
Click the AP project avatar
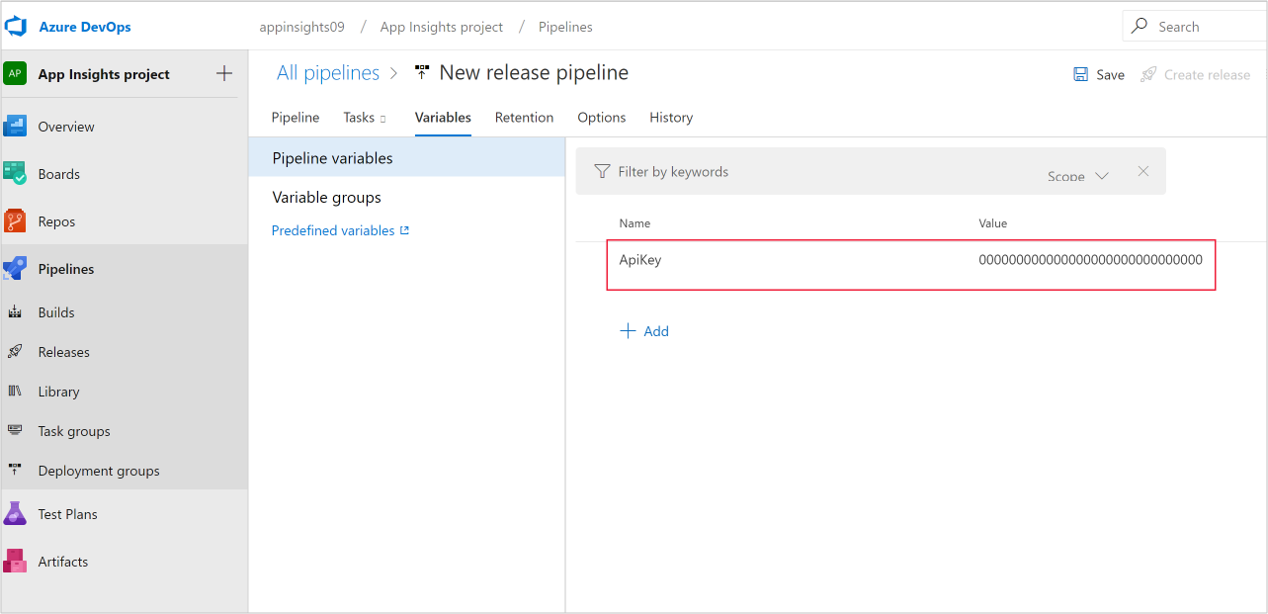coord(15,74)
